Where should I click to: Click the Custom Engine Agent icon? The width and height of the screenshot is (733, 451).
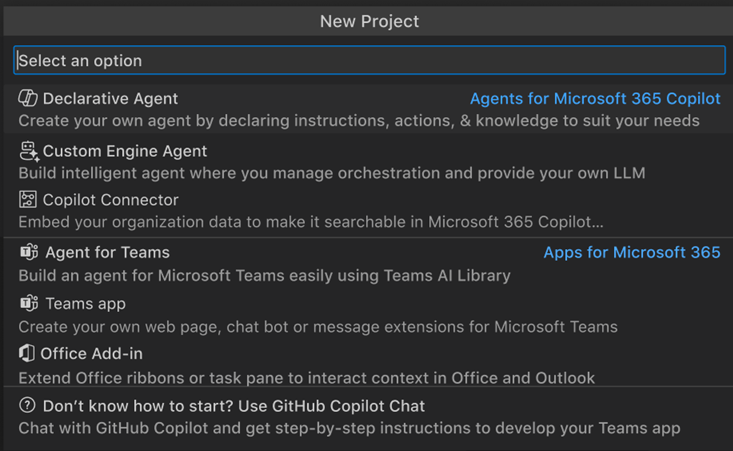[28, 151]
